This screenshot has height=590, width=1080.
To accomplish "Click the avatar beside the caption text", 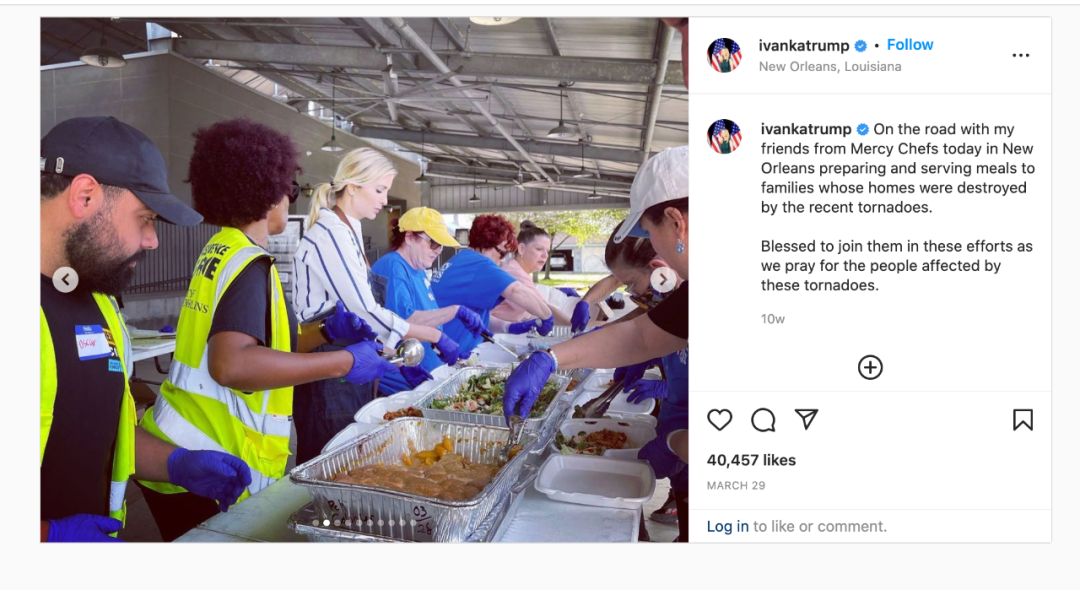I will coord(724,136).
